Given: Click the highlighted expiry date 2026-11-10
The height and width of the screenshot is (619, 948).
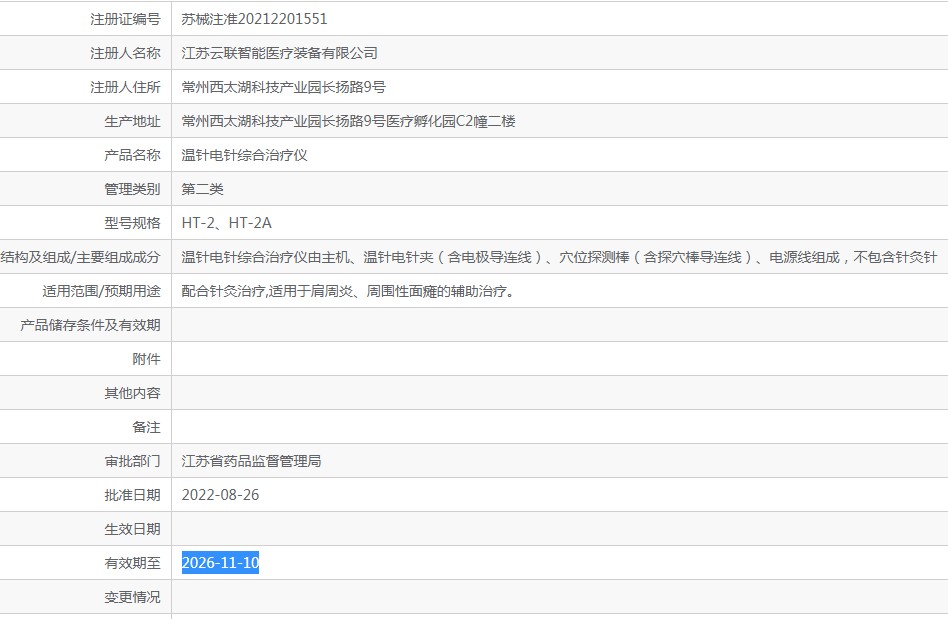Looking at the screenshot, I should pyautogui.click(x=220, y=563).
